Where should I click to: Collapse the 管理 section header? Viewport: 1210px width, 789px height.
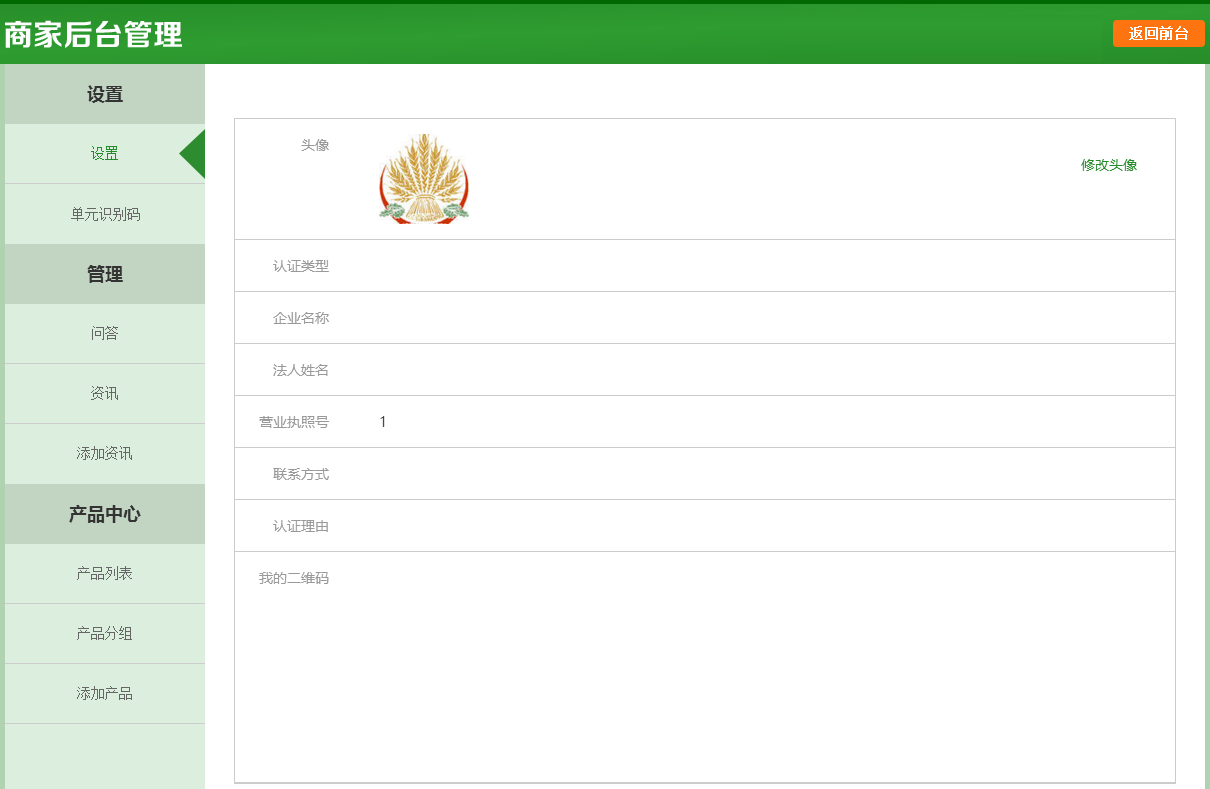[104, 275]
